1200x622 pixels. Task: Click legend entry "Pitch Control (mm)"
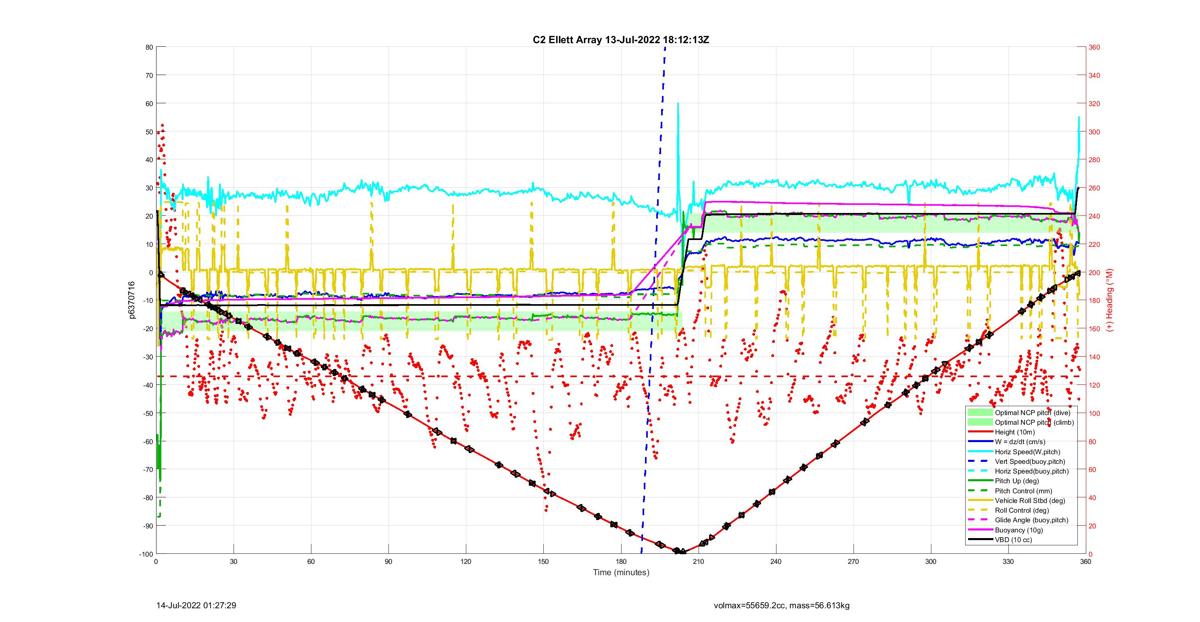click(x=1023, y=491)
